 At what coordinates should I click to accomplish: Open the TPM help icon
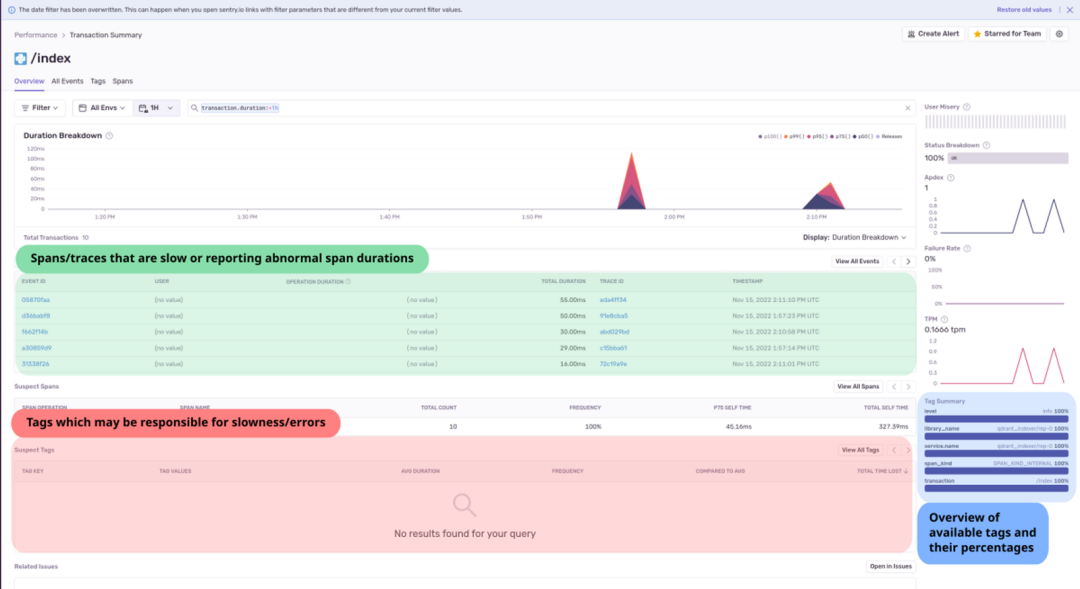click(x=944, y=320)
